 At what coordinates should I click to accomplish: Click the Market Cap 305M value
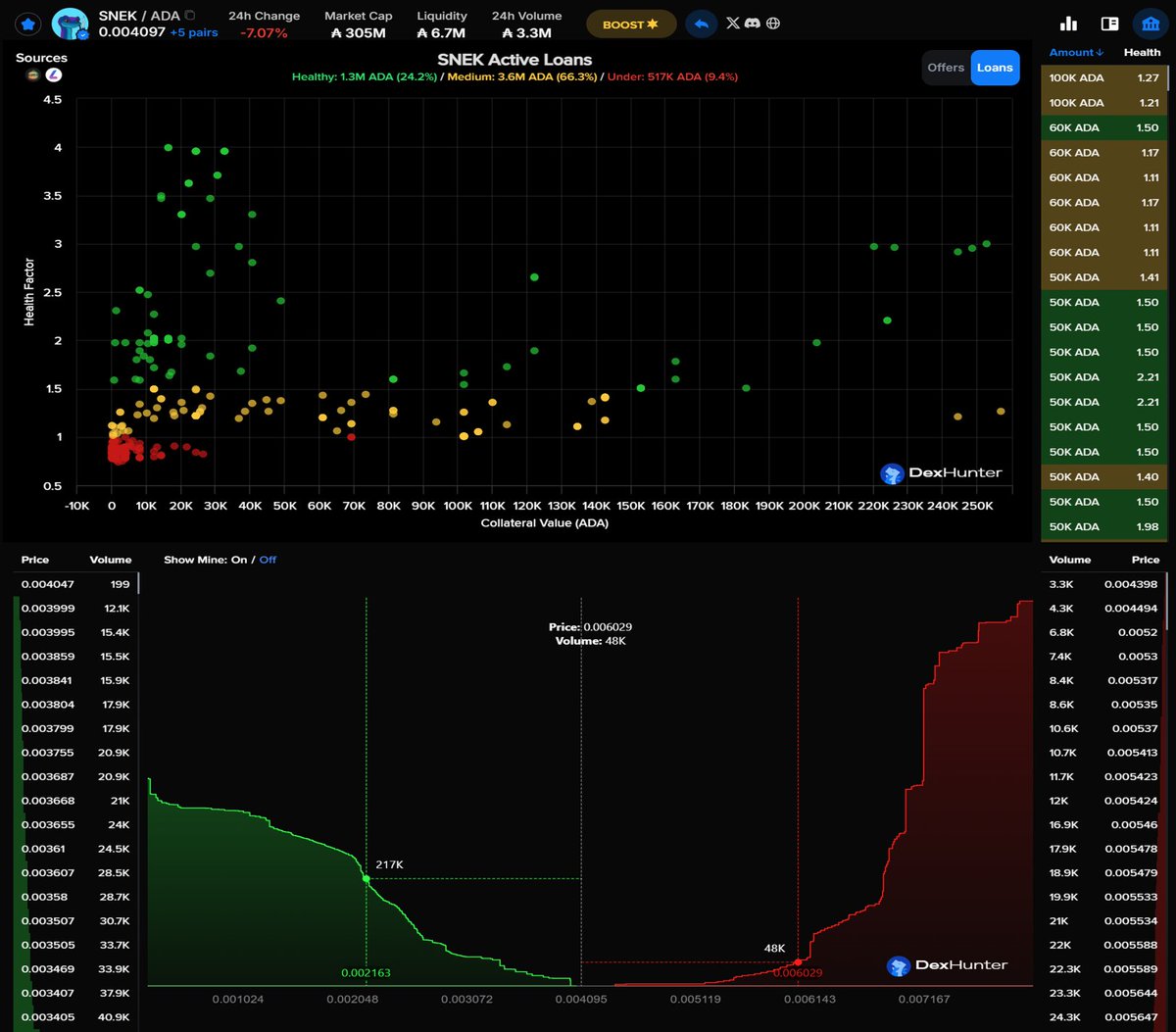click(x=359, y=33)
